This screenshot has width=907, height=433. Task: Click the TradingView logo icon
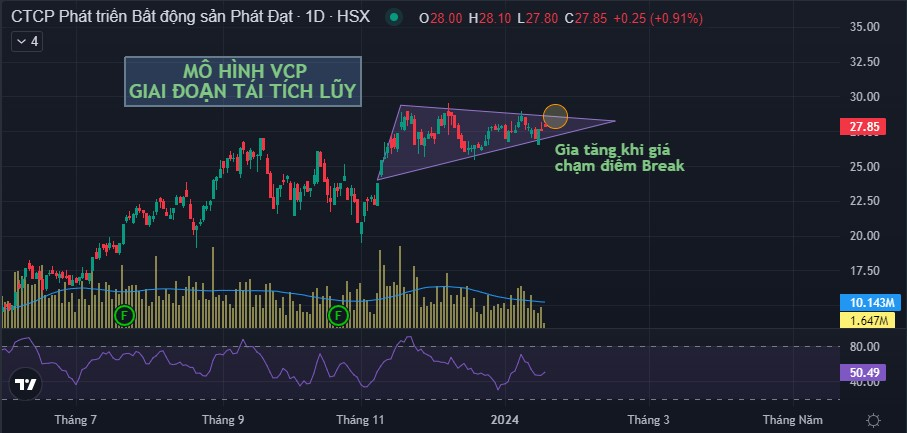tap(26, 384)
